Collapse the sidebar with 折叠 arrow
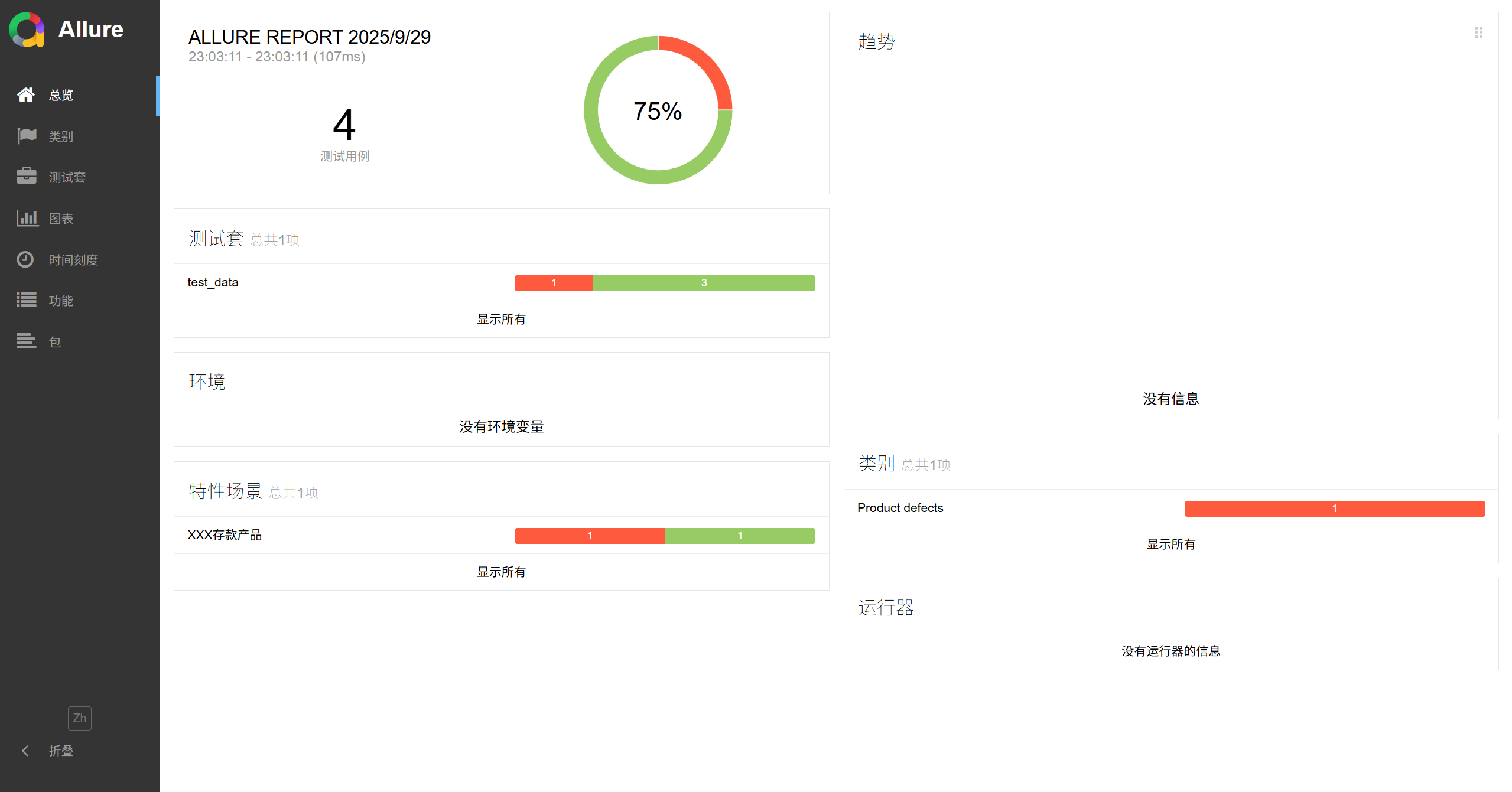Screen dimensions: 1512x792 (x=25, y=751)
